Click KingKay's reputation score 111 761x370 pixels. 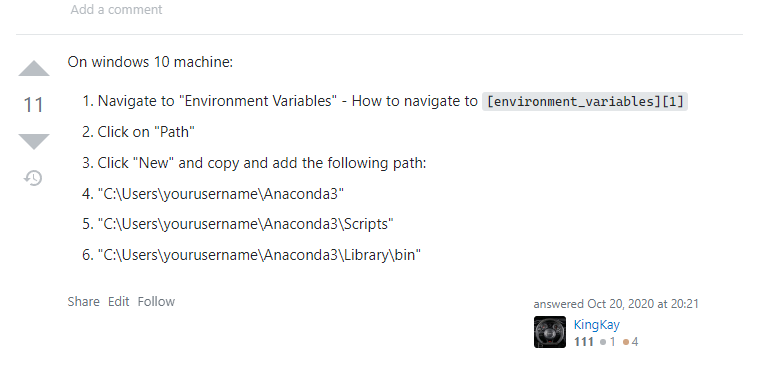[584, 342]
